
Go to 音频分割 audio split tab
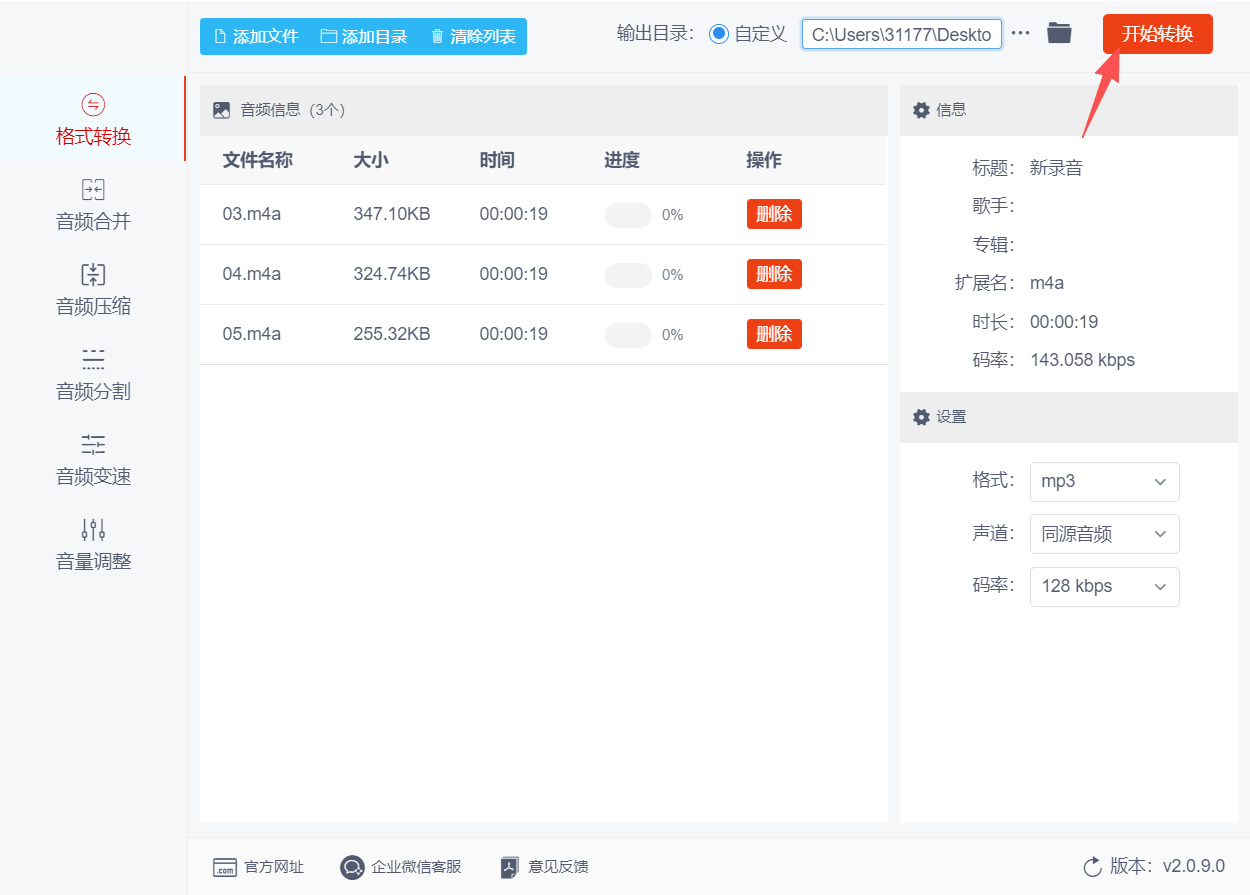[x=93, y=375]
